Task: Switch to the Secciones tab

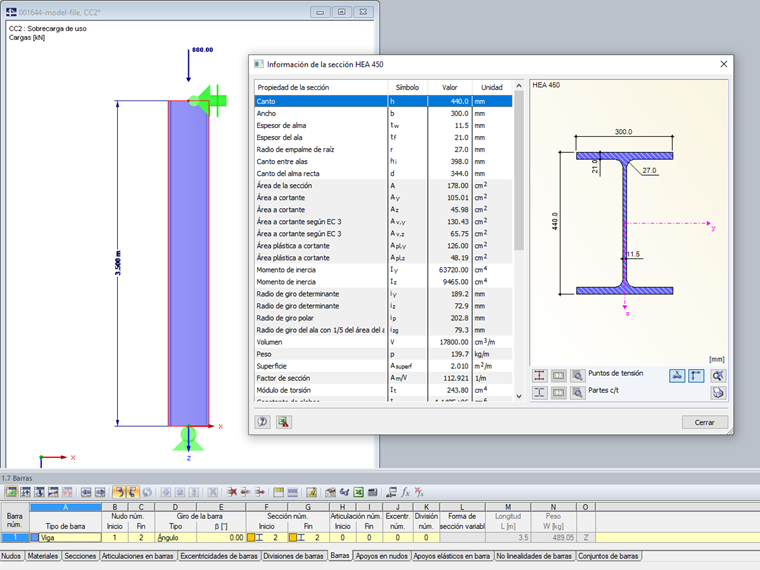Action: click(x=80, y=556)
